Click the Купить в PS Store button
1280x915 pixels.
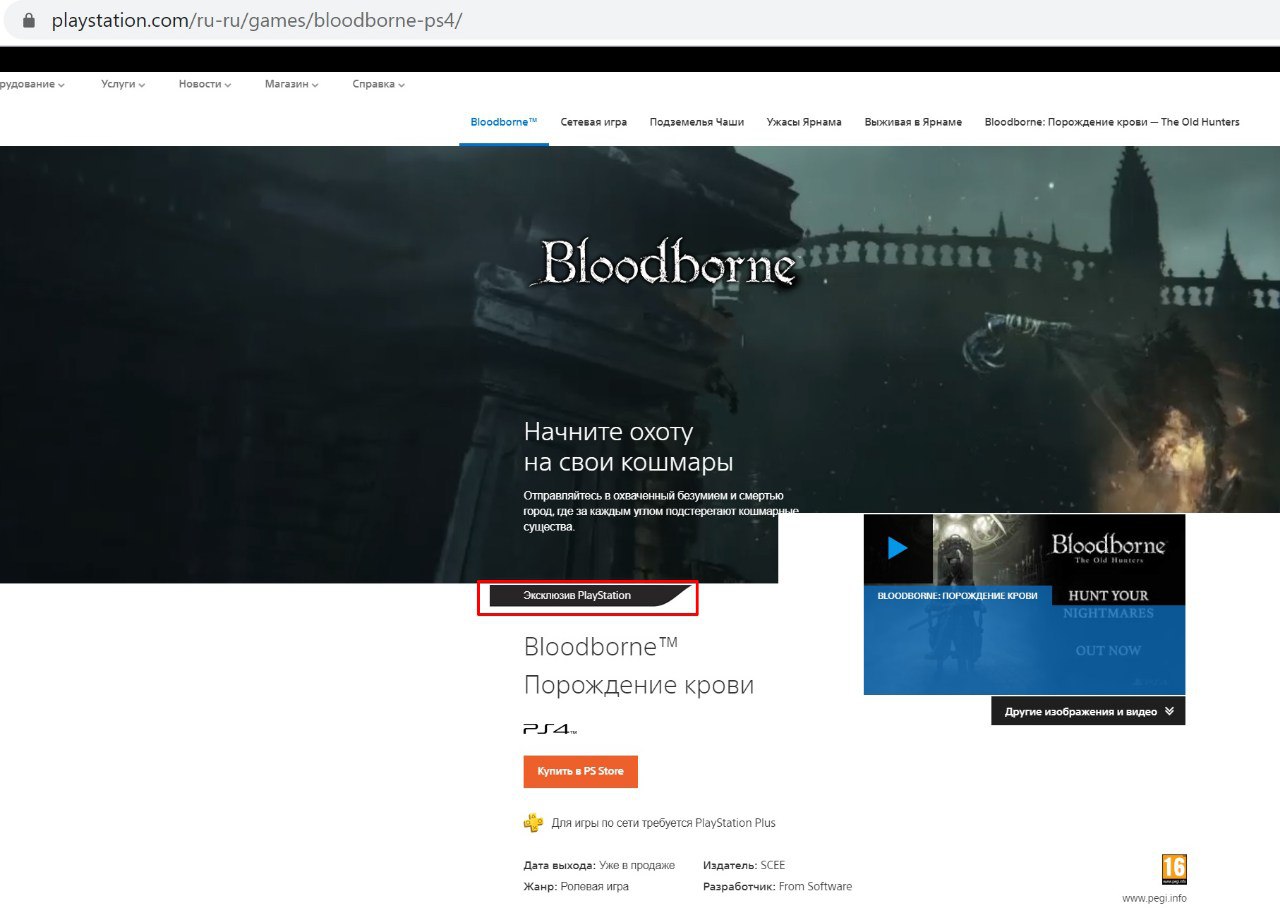coord(580,772)
